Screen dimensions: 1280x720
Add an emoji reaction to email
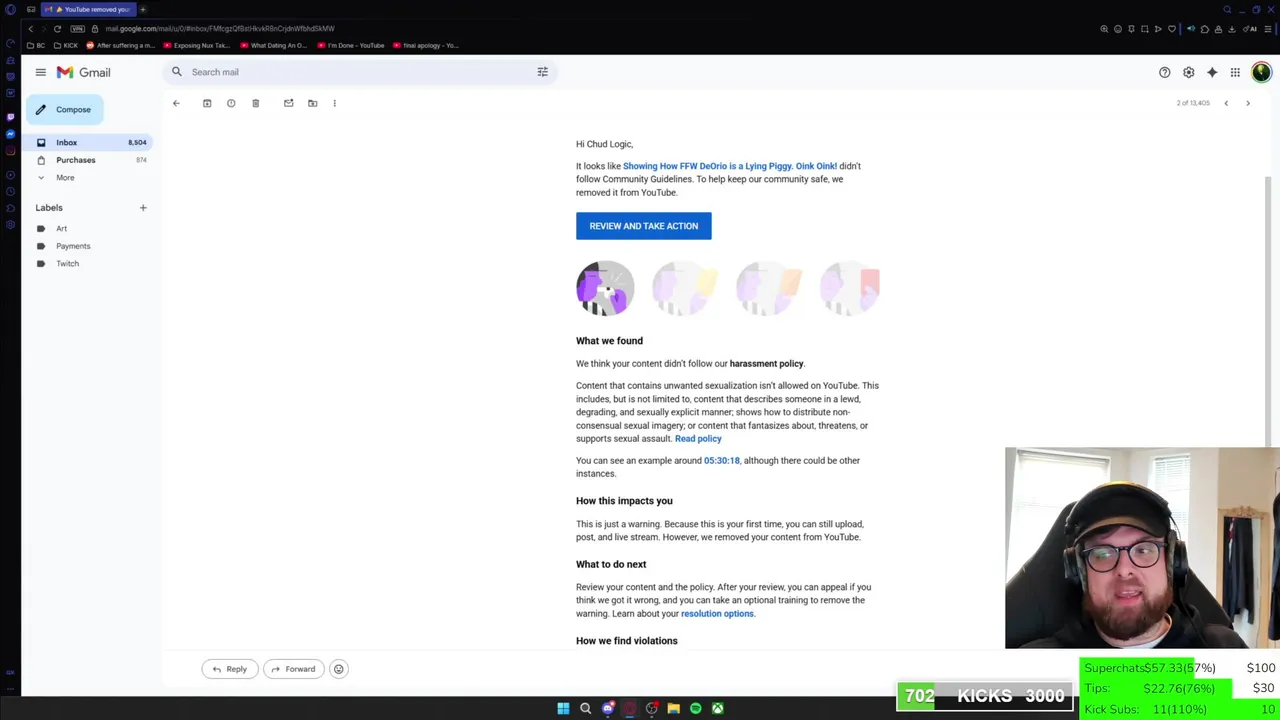point(338,669)
